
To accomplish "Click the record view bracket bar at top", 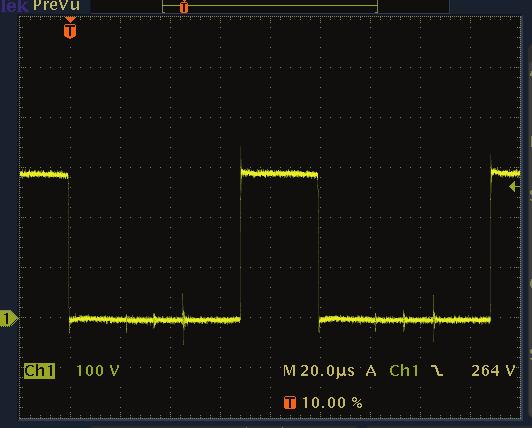I will click(x=270, y=6).
